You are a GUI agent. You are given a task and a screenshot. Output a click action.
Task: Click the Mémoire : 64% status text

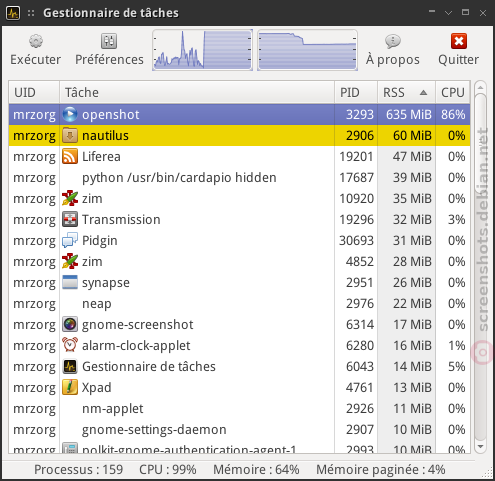256,470
